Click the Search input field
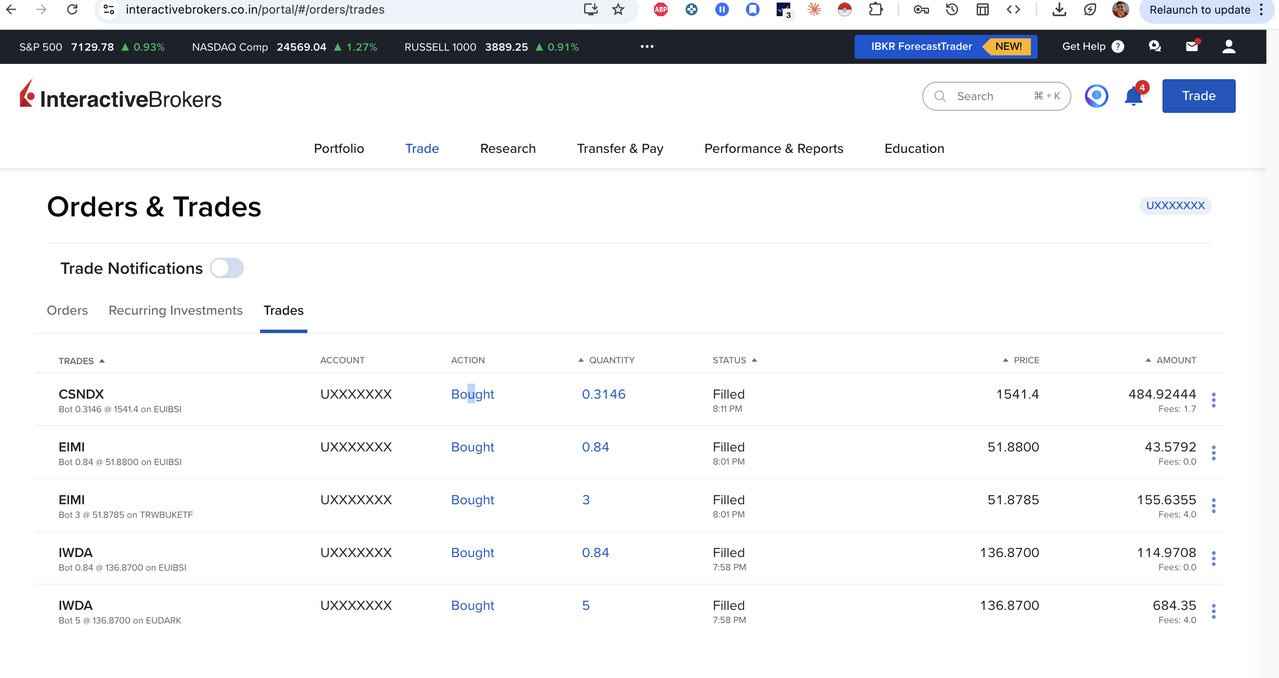The height and width of the screenshot is (678, 1279). (x=996, y=96)
